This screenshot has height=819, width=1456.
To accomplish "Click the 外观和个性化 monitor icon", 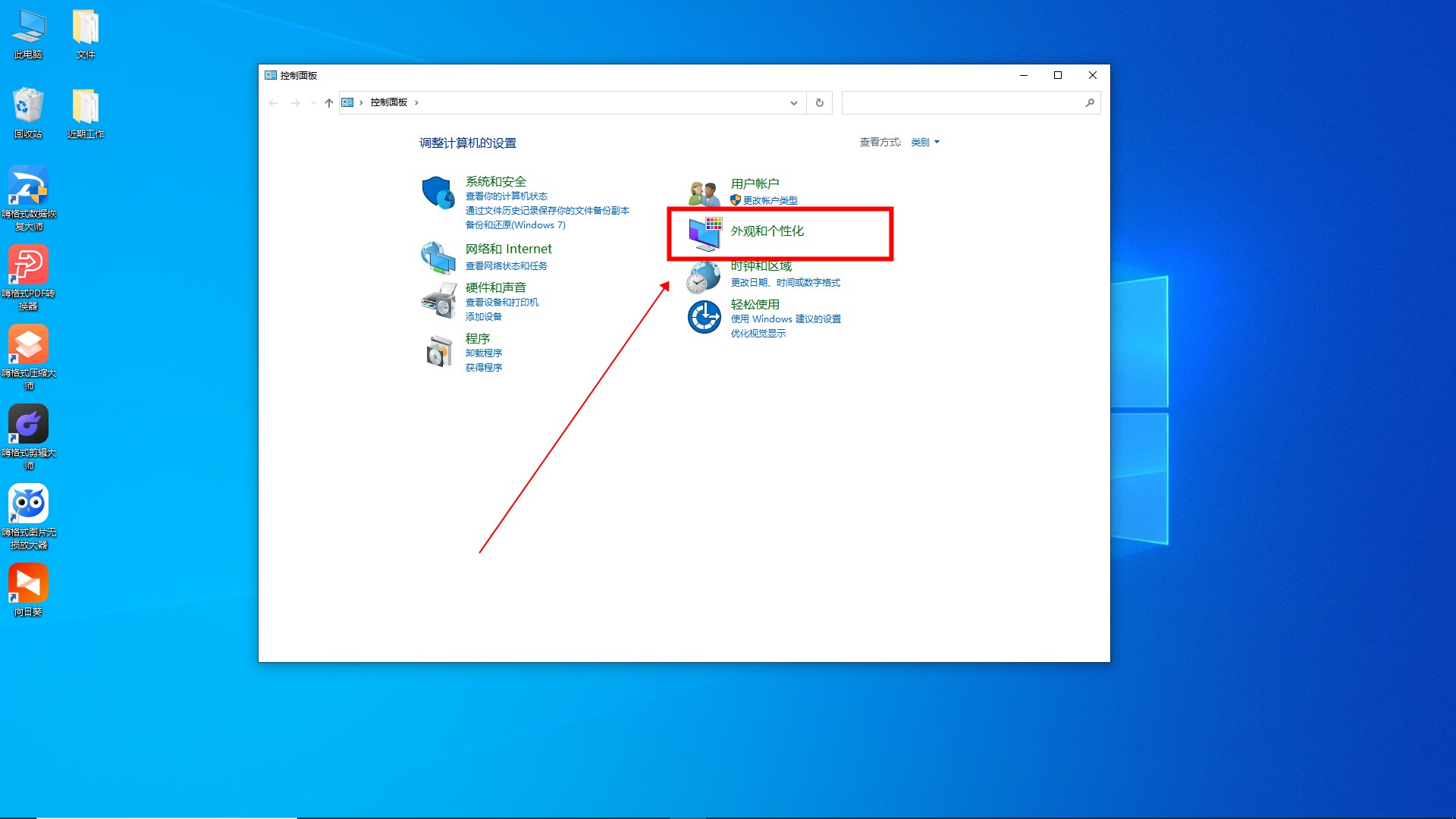I will coord(704,234).
